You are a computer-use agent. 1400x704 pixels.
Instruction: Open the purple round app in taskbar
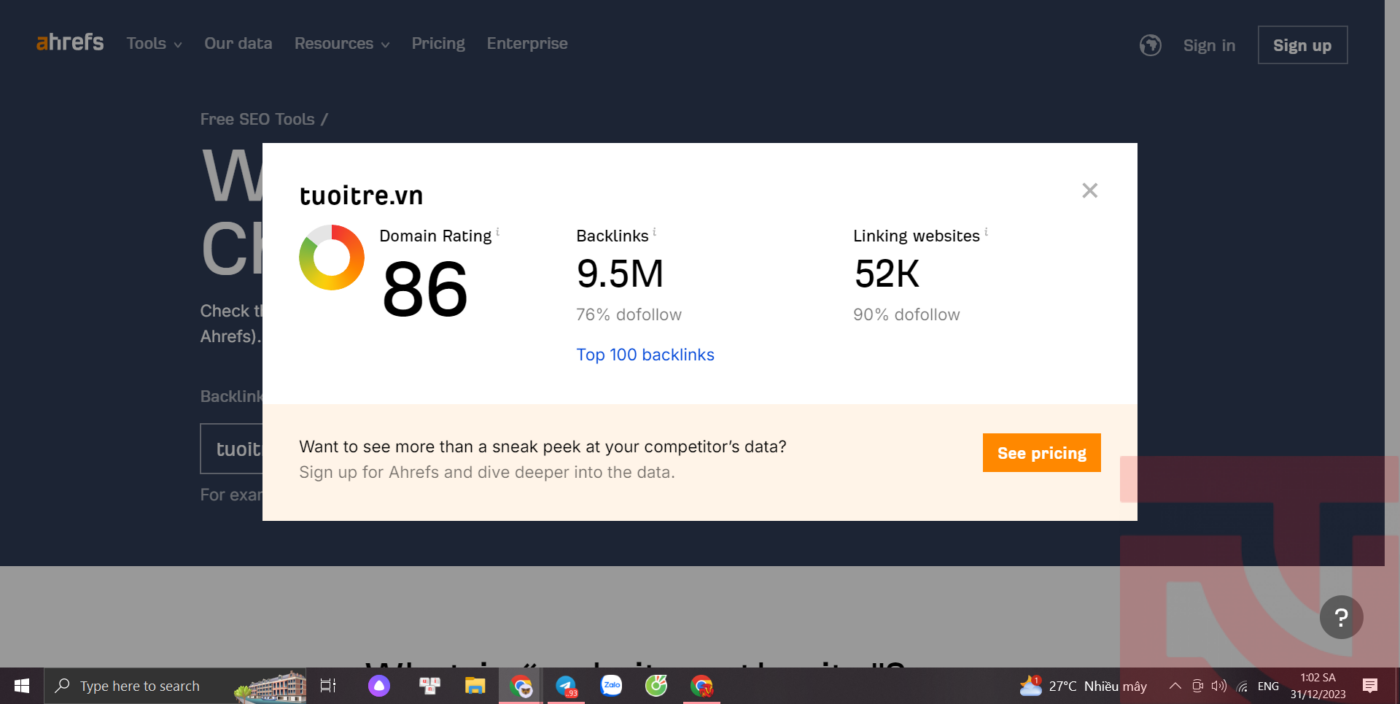tap(379, 686)
